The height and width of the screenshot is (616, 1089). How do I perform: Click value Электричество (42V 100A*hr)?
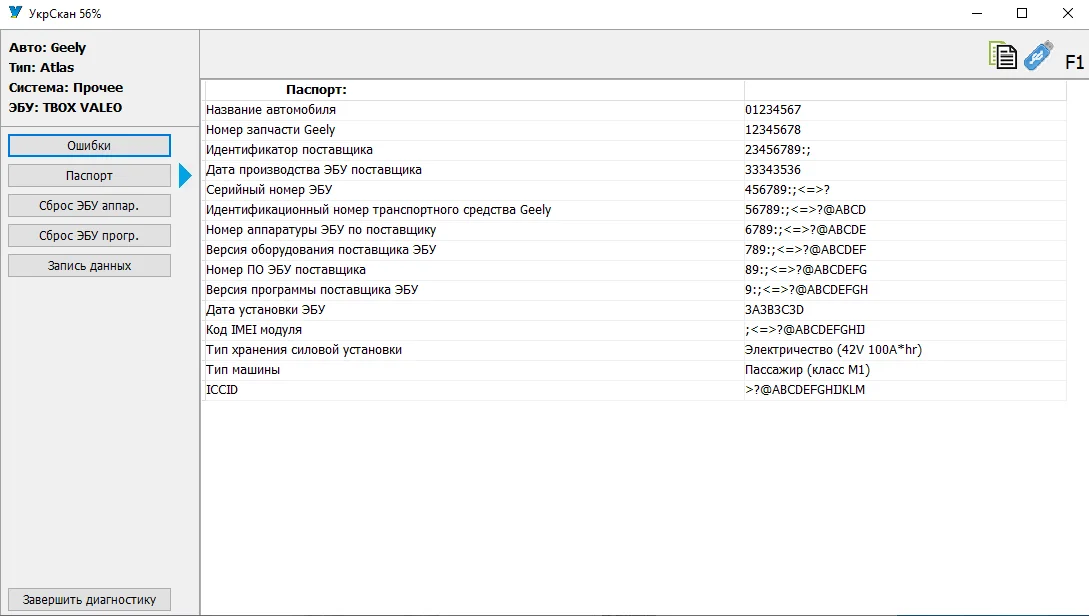coord(833,350)
